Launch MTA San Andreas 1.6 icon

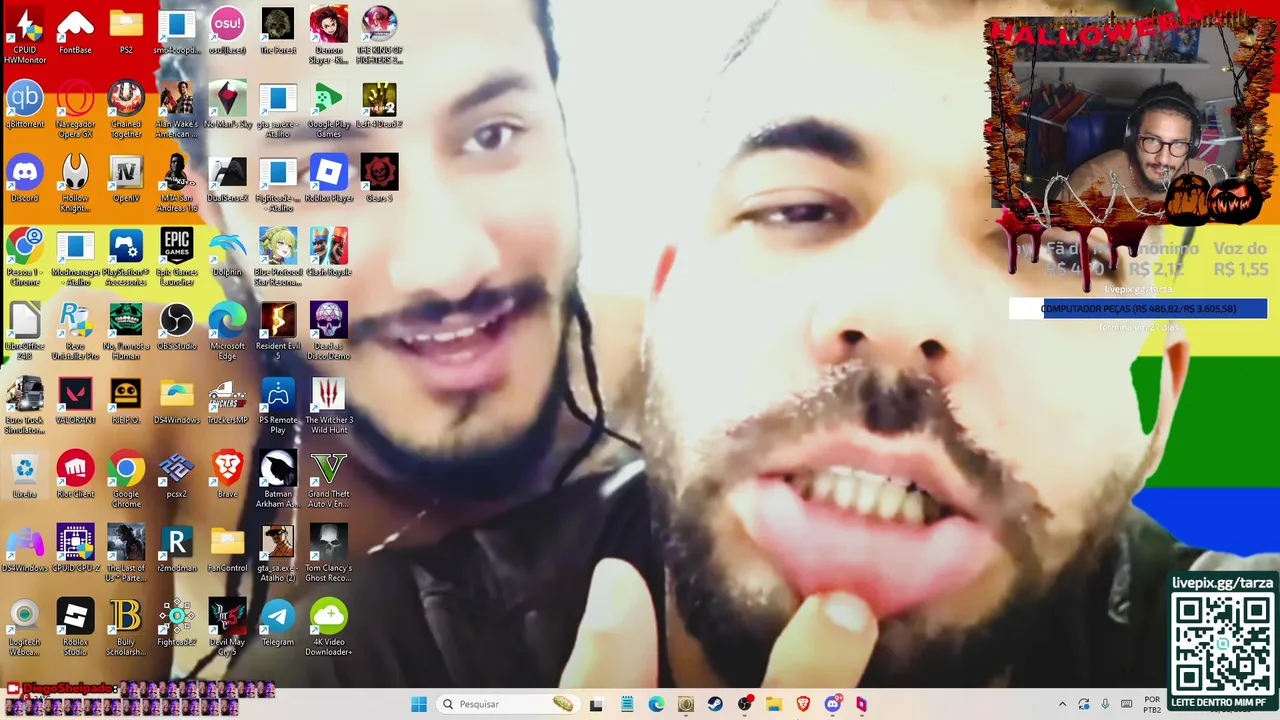coord(177,183)
